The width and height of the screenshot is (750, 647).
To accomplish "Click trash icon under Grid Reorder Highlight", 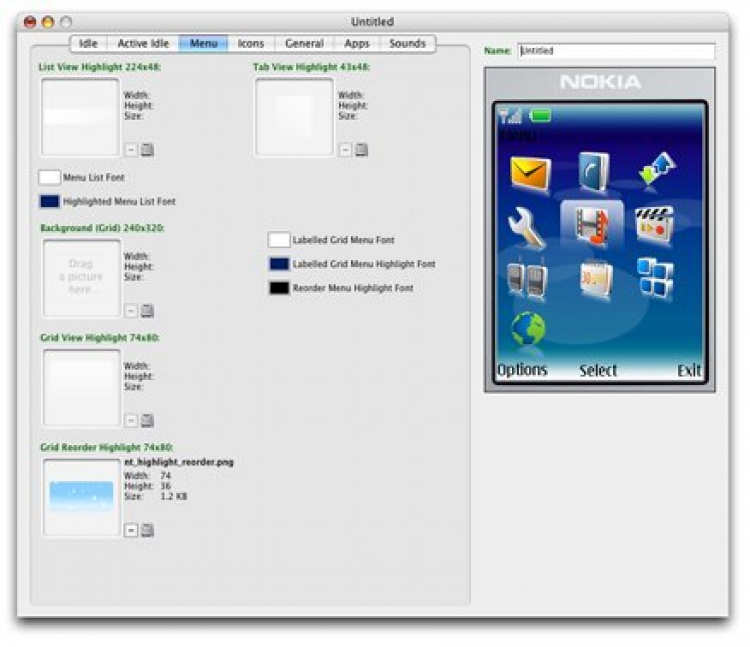I will [x=147, y=530].
